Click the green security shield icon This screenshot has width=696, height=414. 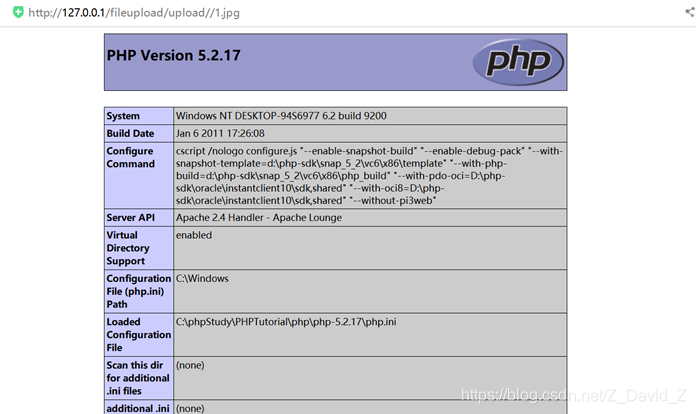tap(18, 12)
